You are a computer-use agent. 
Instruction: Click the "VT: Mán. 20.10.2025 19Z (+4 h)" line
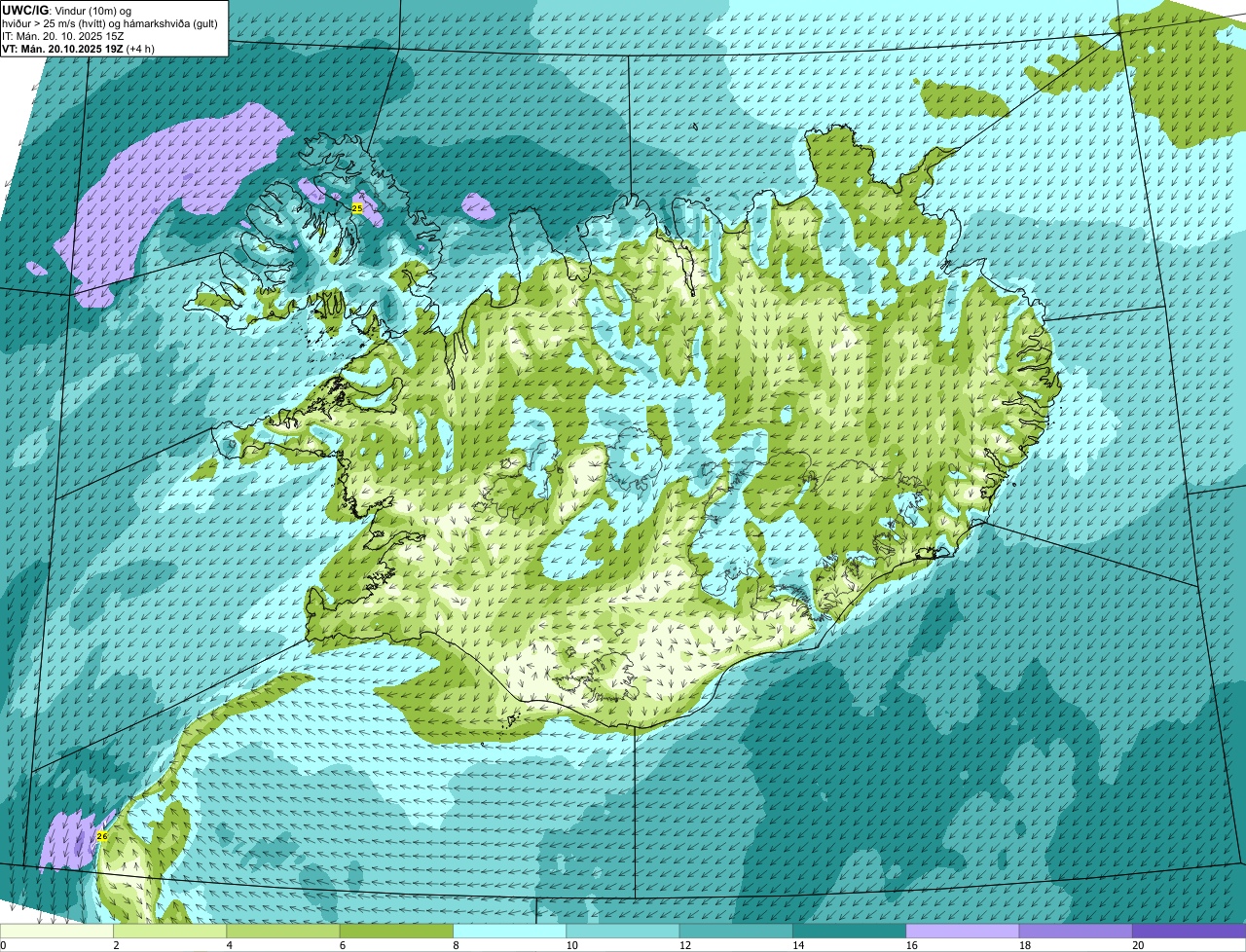(x=78, y=48)
